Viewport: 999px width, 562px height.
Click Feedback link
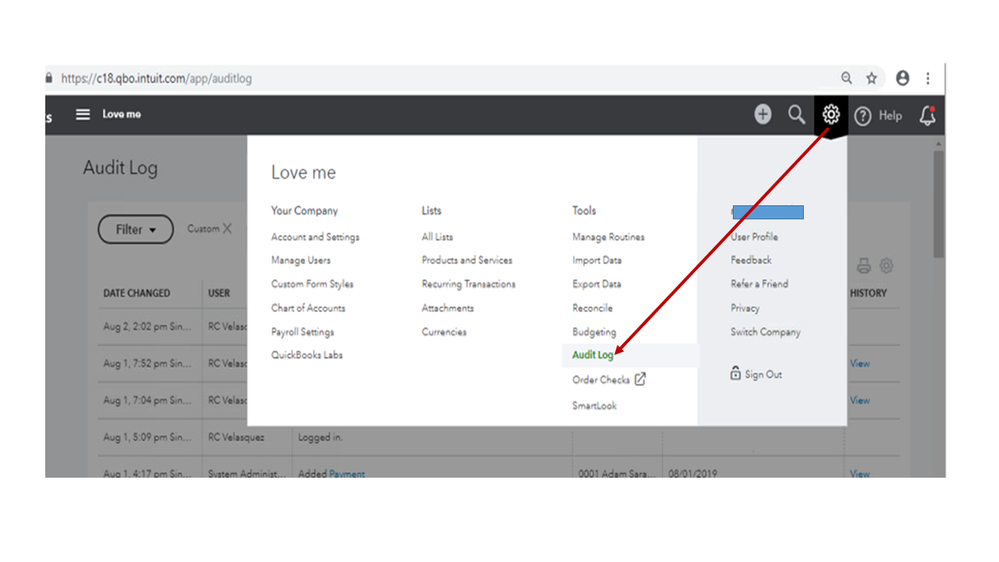point(751,261)
